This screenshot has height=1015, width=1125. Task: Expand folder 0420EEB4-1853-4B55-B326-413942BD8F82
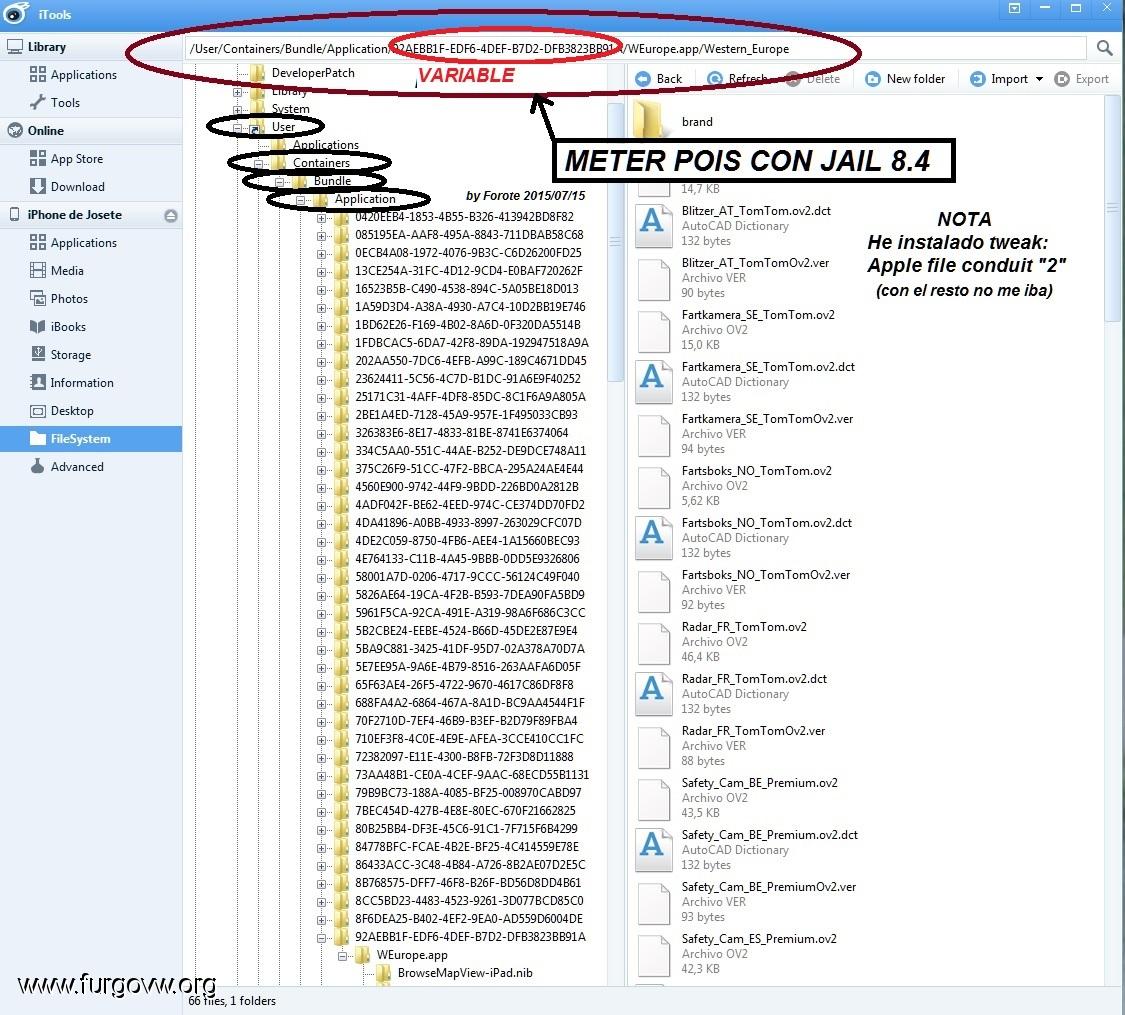coord(321,218)
